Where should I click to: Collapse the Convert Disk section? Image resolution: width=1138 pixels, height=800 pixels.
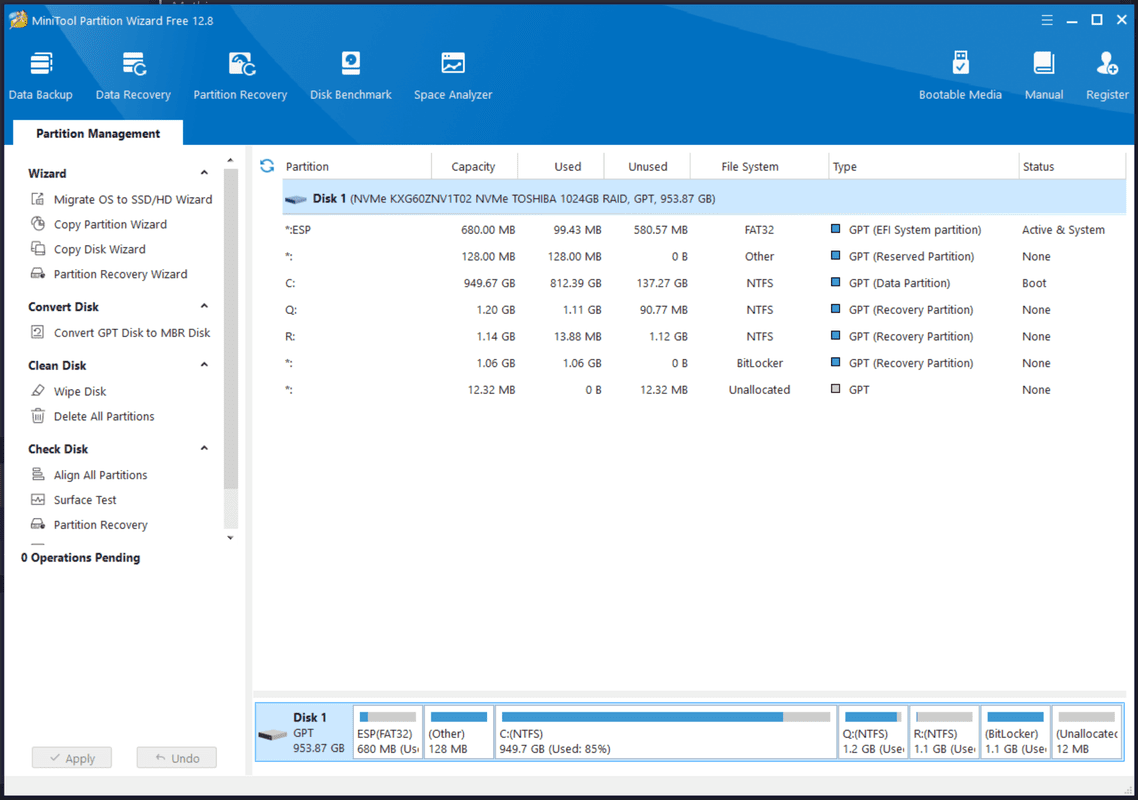[205, 306]
